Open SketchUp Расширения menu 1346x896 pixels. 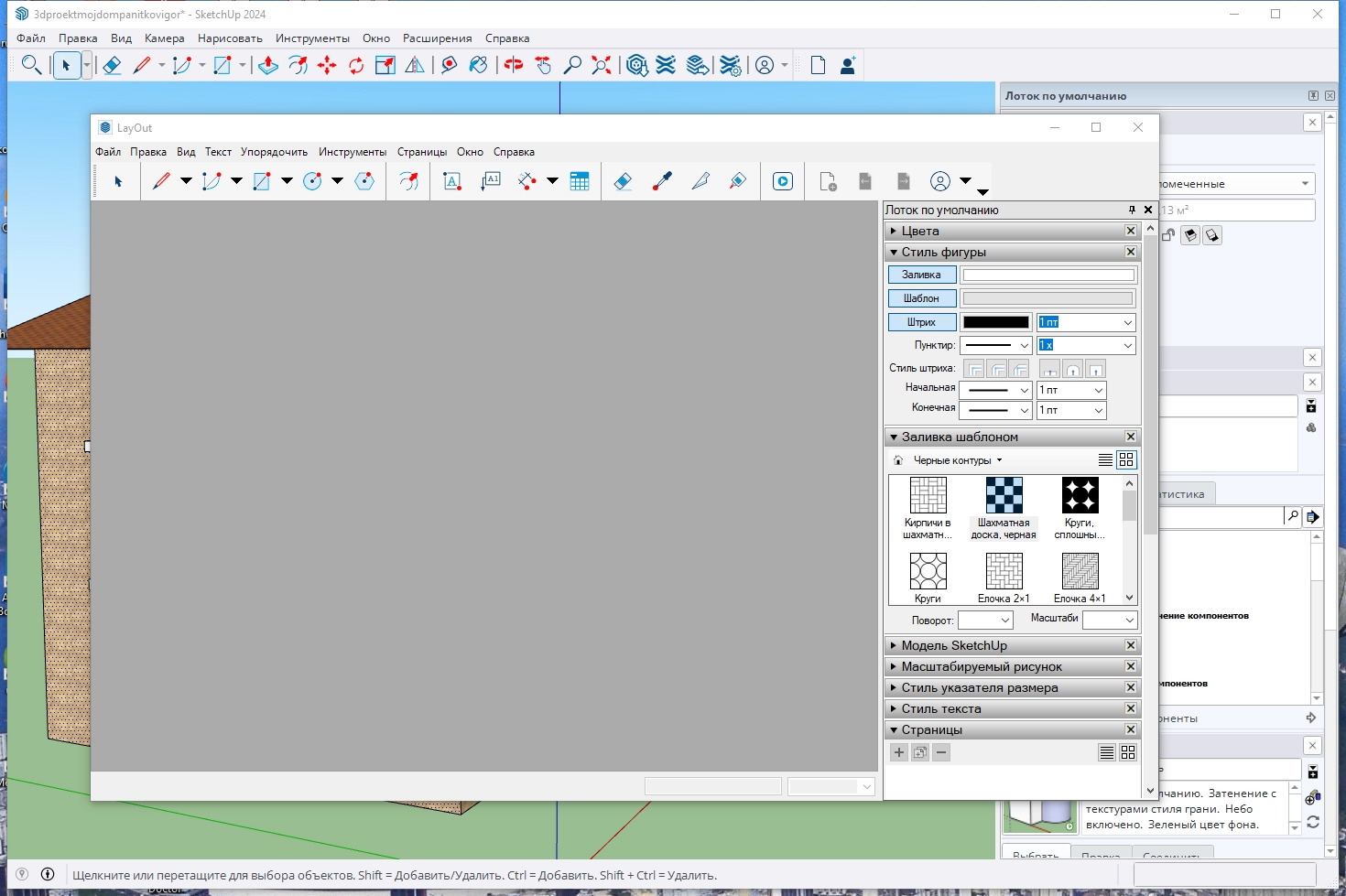click(x=437, y=38)
